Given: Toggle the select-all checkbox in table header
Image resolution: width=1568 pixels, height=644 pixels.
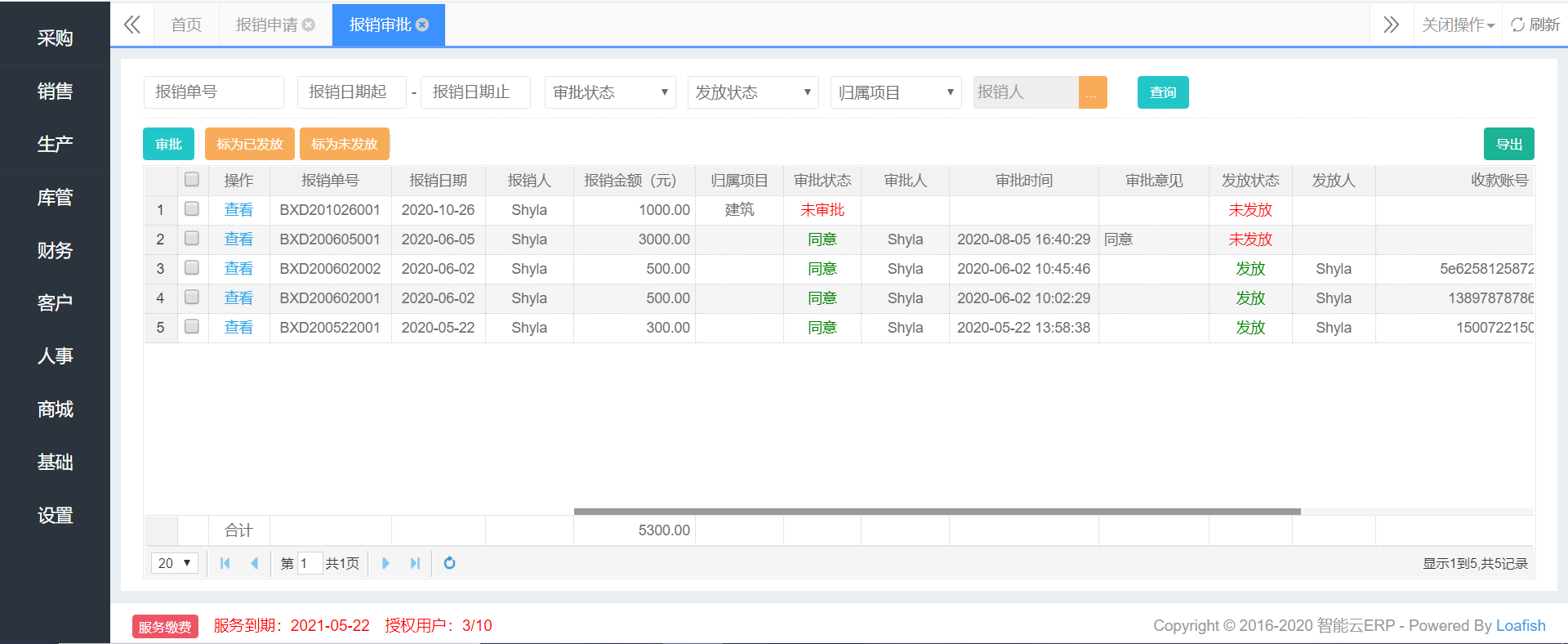Looking at the screenshot, I should point(192,179).
